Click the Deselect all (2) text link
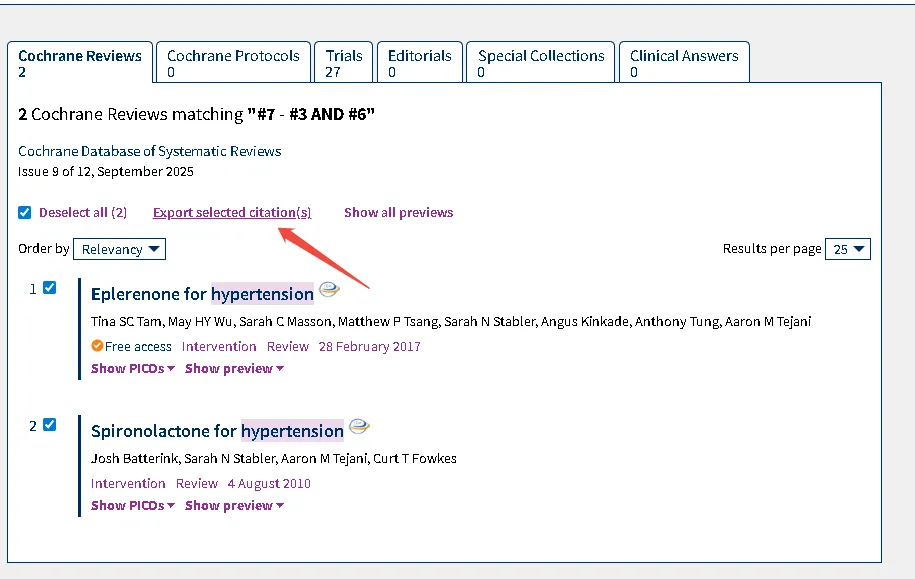This screenshot has height=579, width=915. 83,212
